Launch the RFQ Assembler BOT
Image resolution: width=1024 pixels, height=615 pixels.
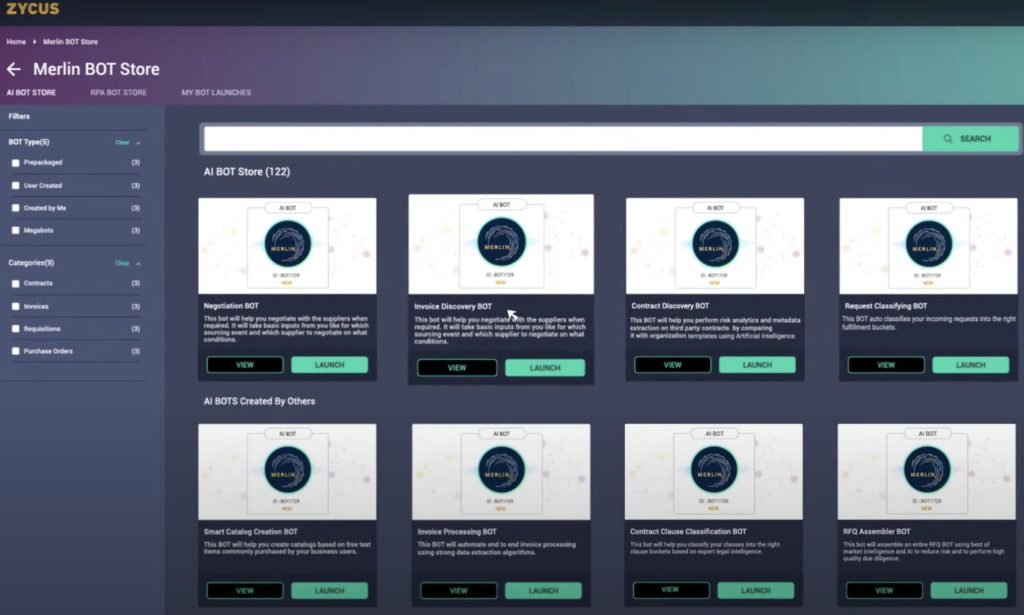coord(968,591)
